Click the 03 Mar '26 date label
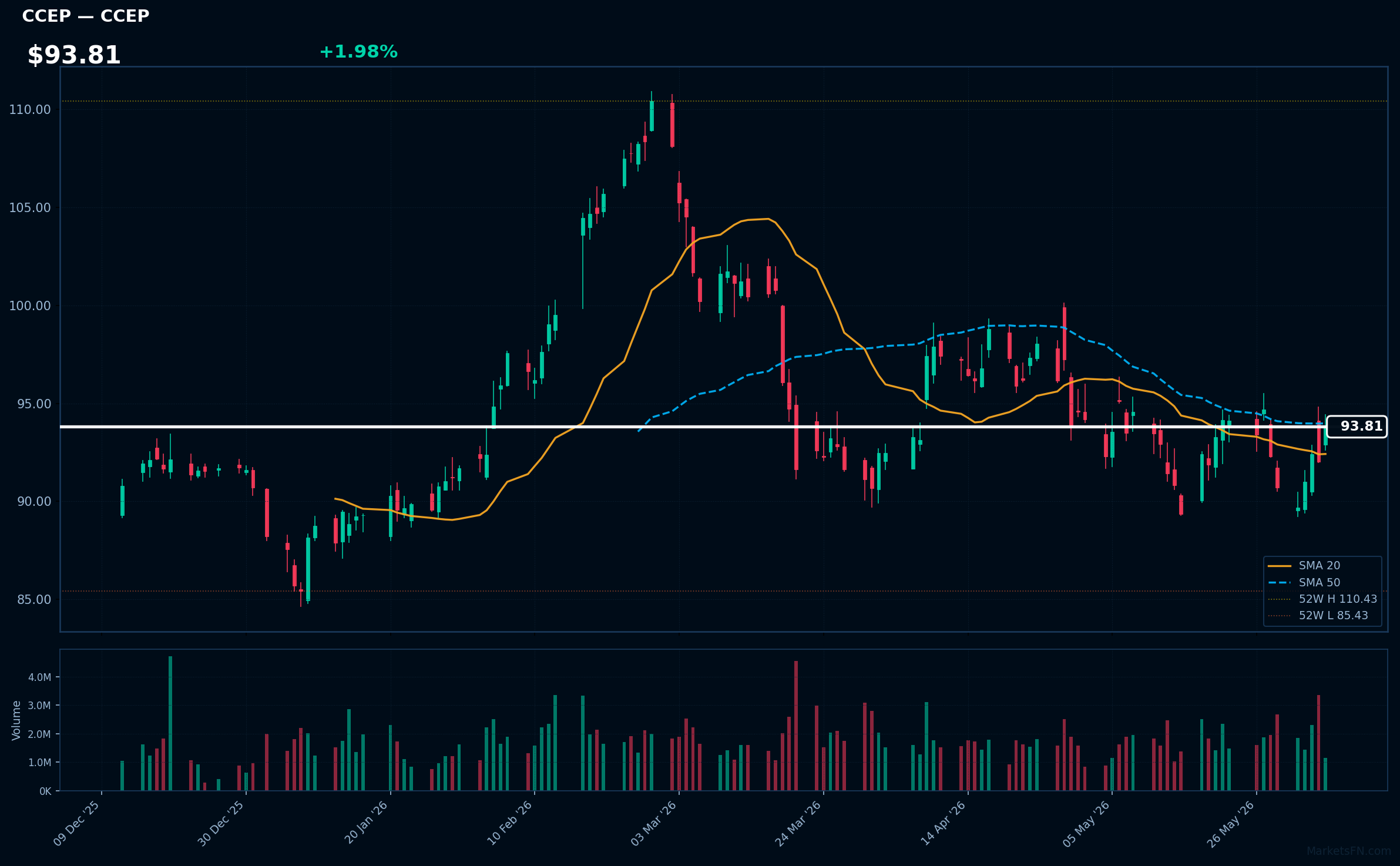Screen dimensions: 1400x866 click(x=653, y=823)
